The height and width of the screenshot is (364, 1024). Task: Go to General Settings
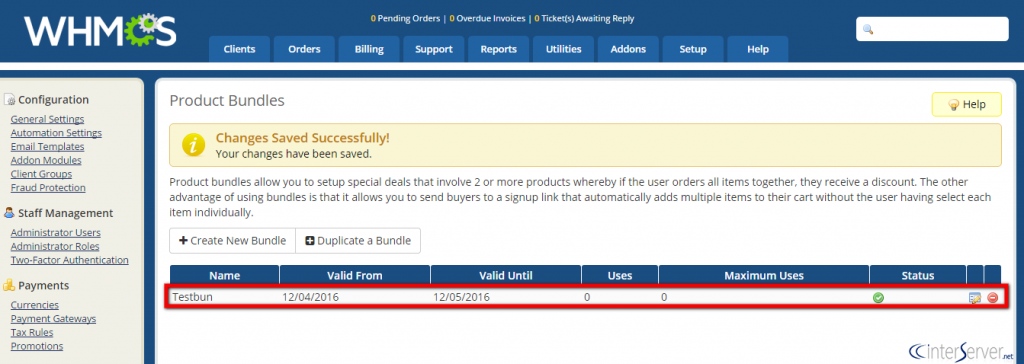[x=47, y=119]
